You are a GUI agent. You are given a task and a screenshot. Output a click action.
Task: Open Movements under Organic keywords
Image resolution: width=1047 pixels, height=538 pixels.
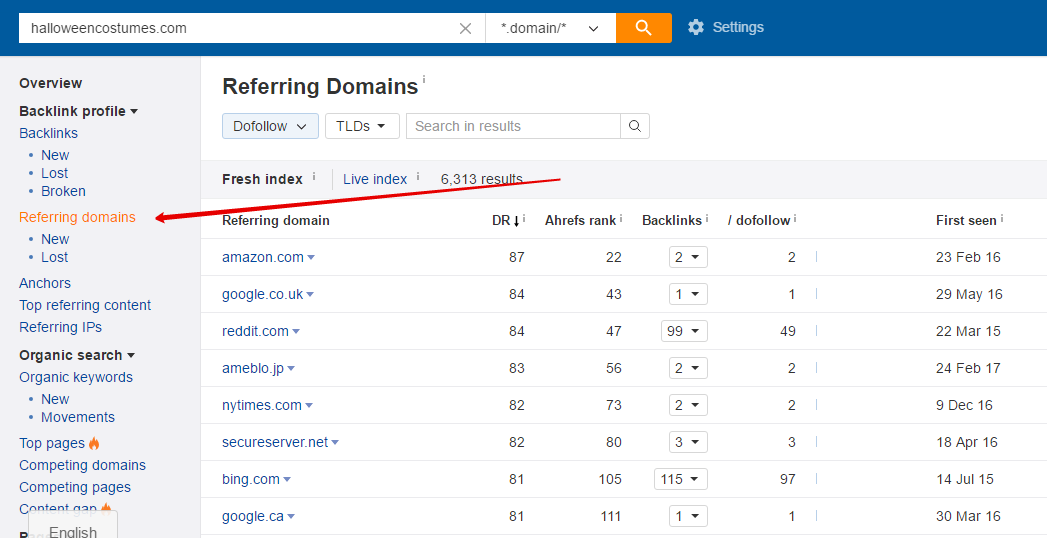point(78,417)
